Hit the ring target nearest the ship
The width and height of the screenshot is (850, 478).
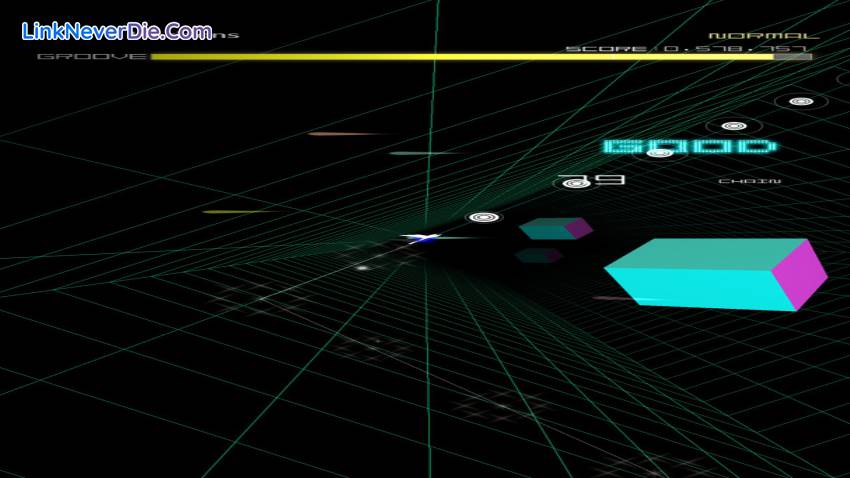[484, 217]
